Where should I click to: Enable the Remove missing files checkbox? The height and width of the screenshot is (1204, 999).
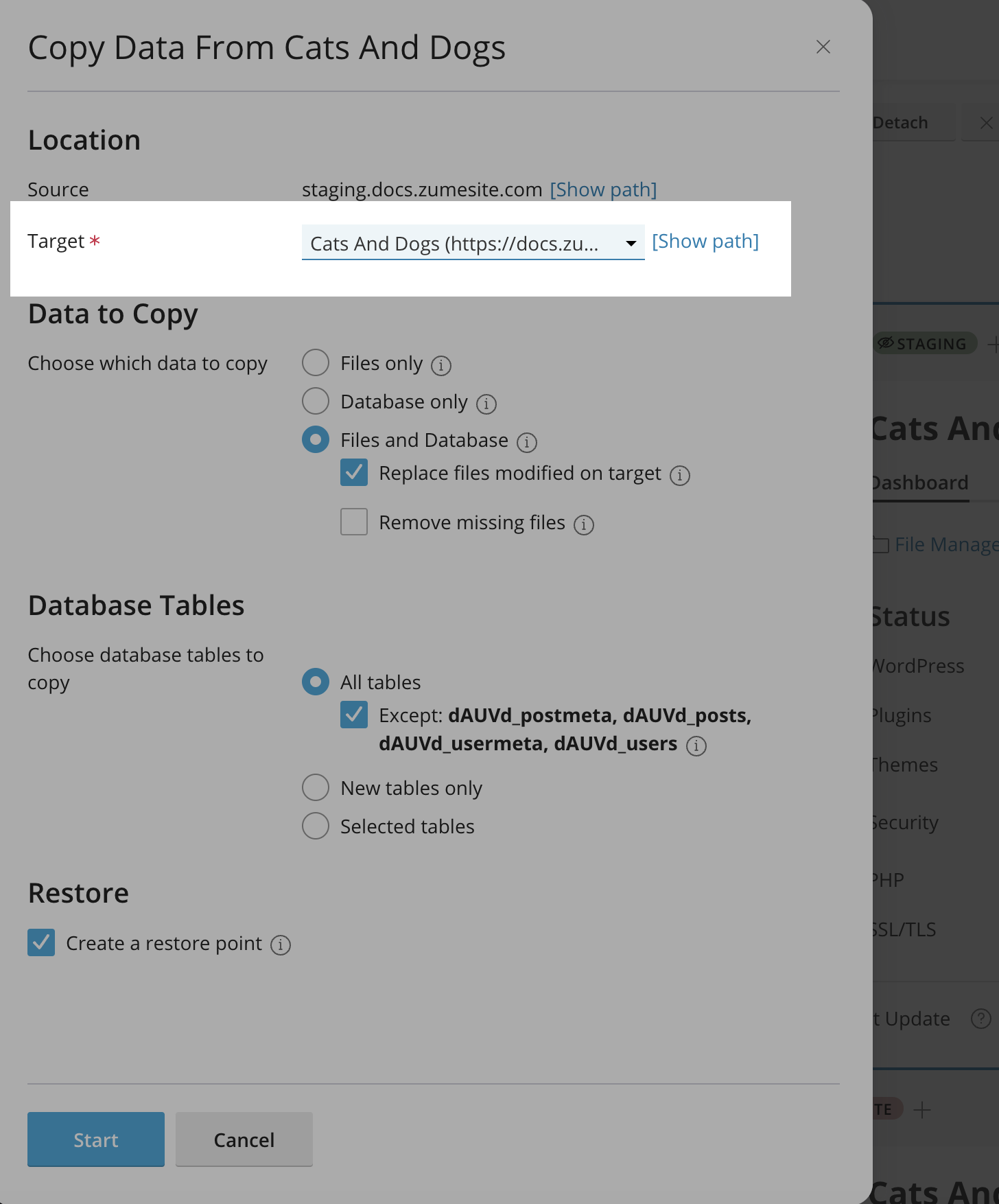(354, 522)
